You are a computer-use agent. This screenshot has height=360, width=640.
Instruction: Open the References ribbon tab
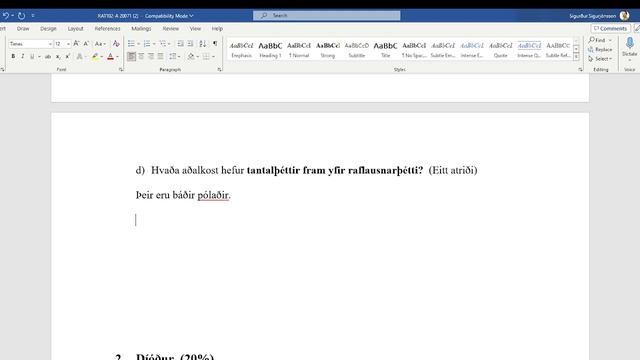pyautogui.click(x=107, y=29)
